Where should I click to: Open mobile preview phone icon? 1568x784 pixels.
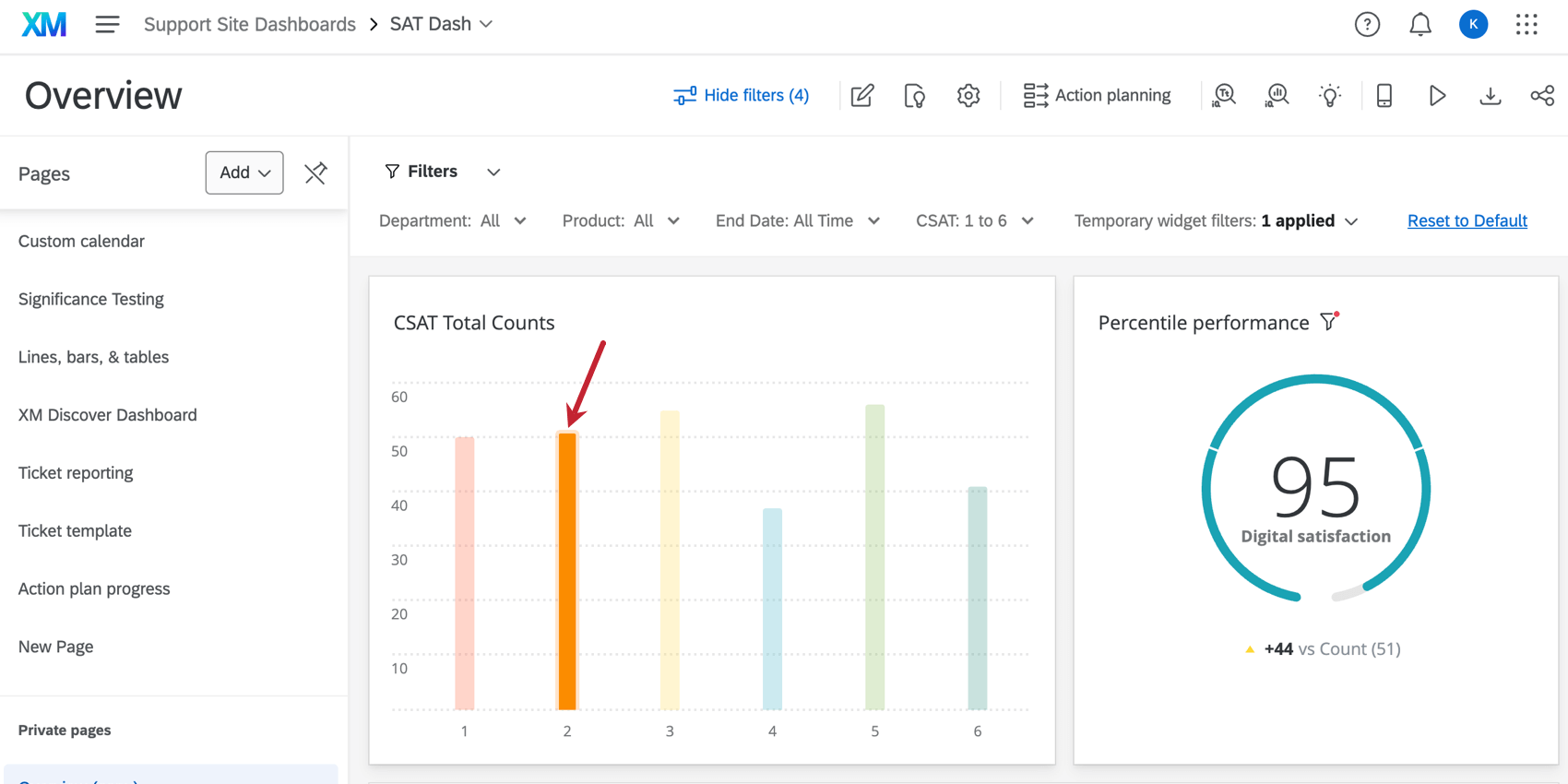[1384, 96]
